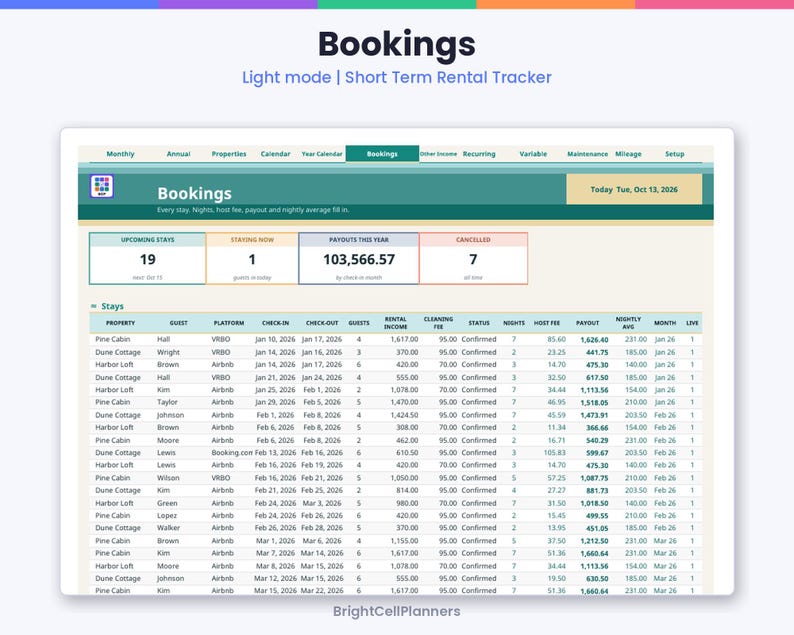The image size is (794, 635).
Task: Open the Calendar tab
Action: 275,154
